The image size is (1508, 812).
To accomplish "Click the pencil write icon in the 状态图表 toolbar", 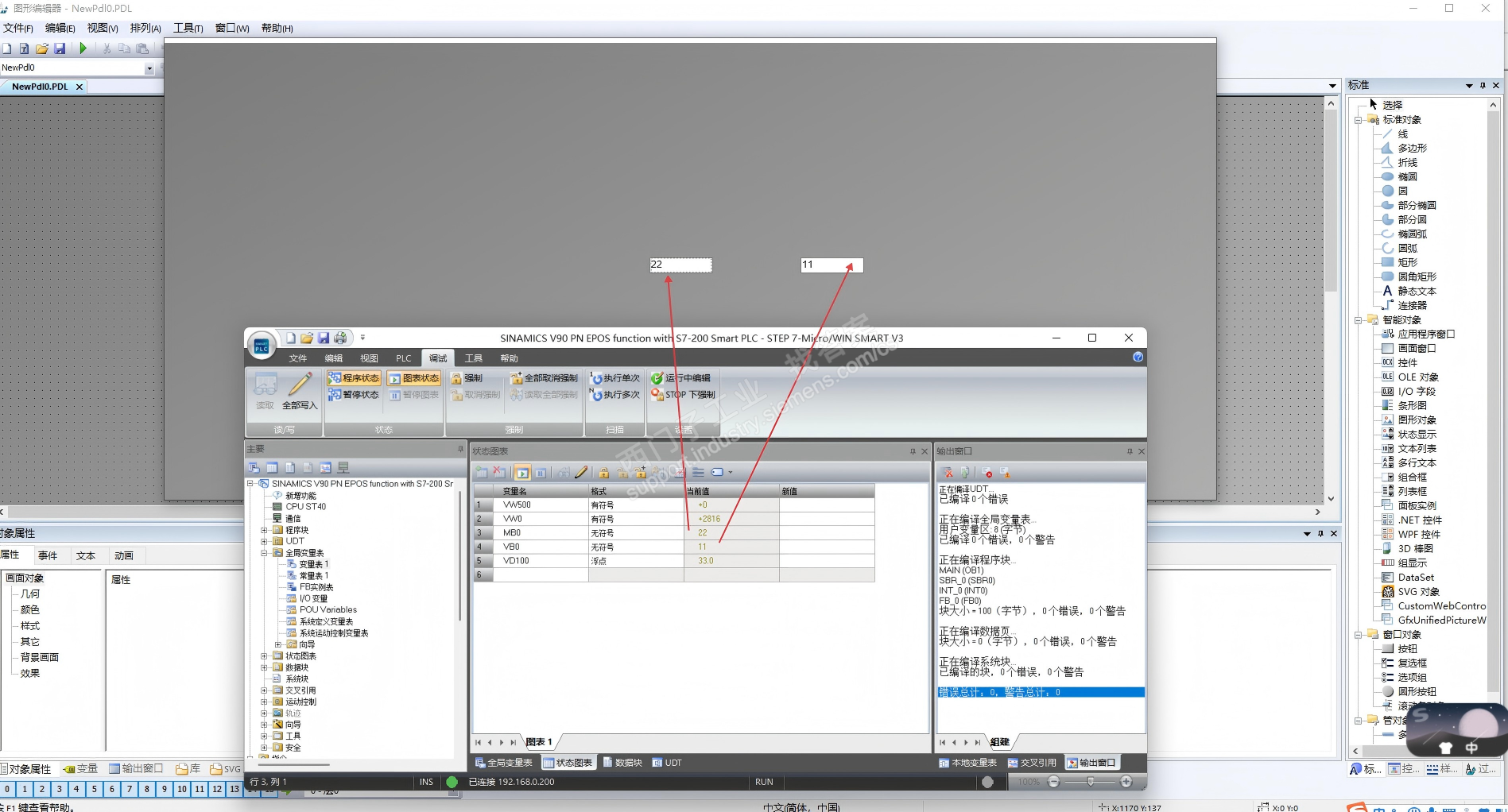I will (x=581, y=472).
